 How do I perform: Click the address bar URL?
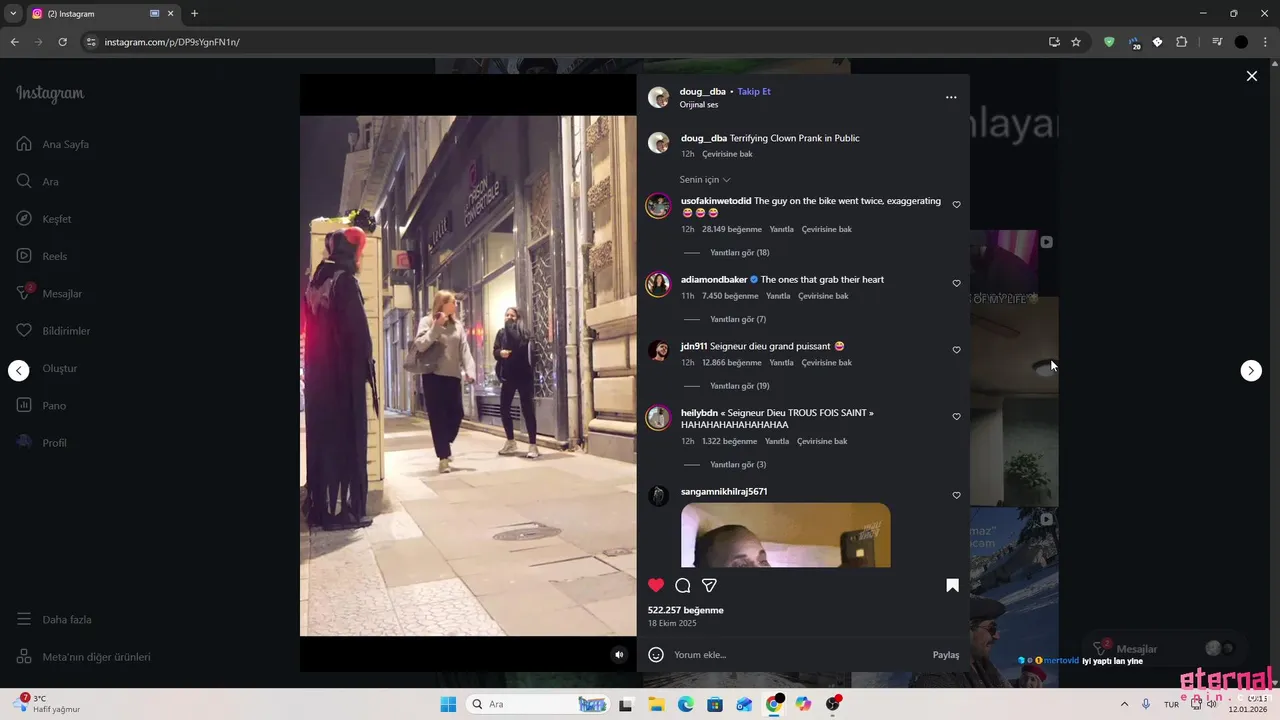[x=172, y=42]
